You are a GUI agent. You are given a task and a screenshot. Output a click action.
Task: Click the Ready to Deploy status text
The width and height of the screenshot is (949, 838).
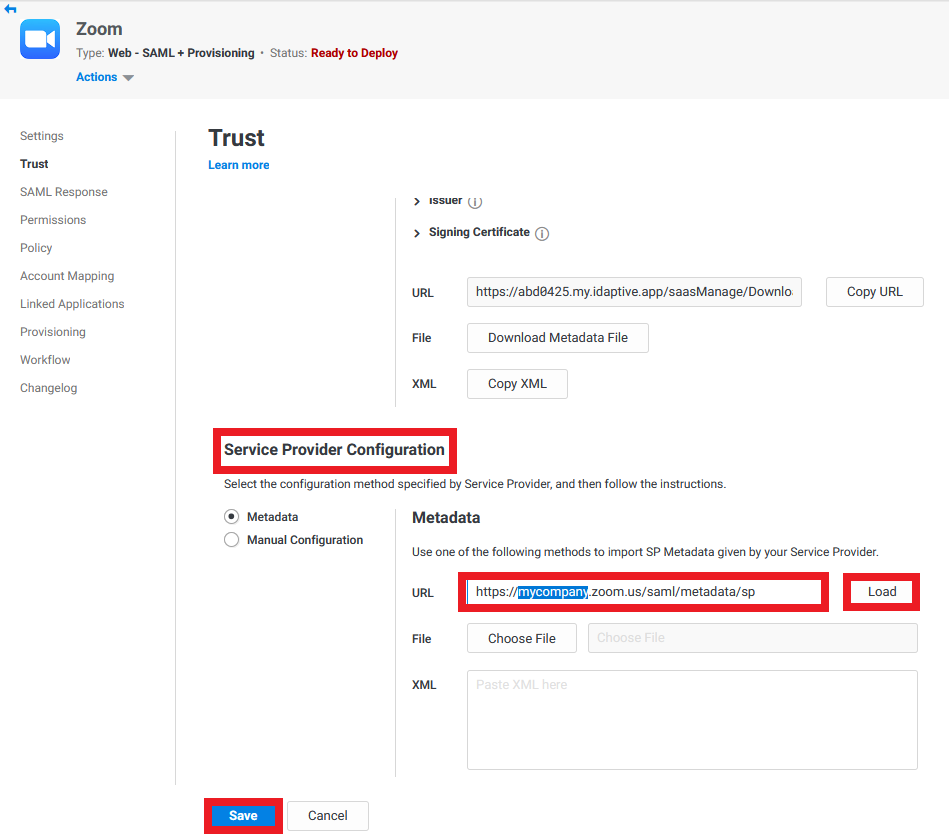click(354, 53)
